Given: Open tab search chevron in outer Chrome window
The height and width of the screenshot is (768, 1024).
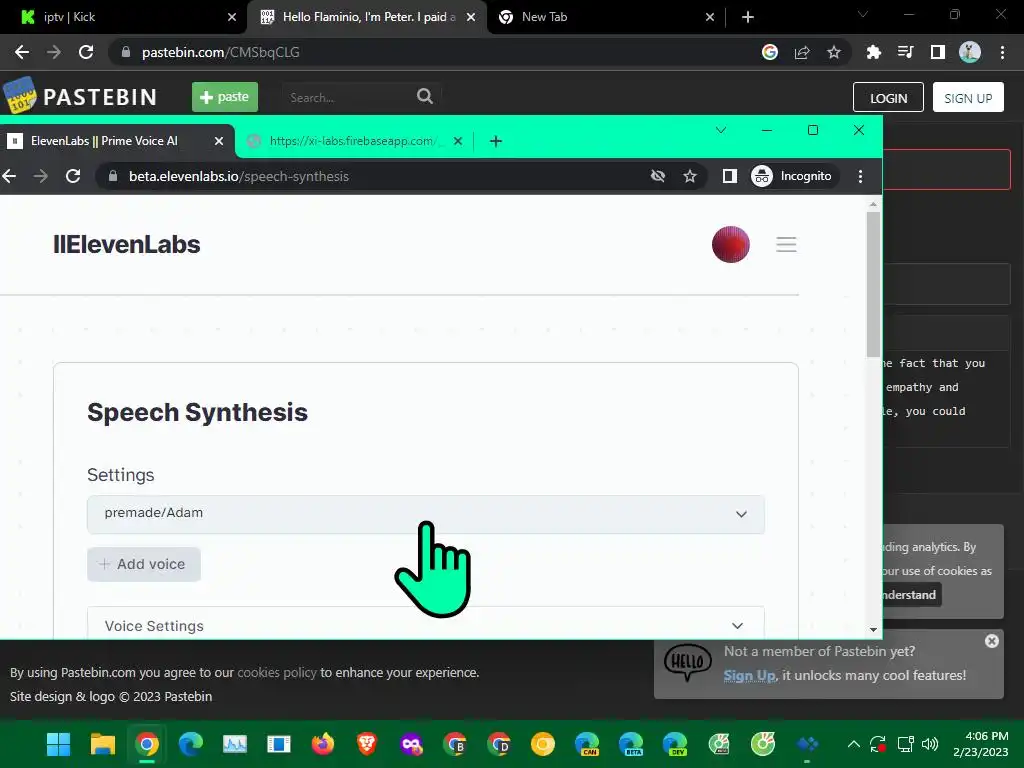Looking at the screenshot, I should click(863, 14).
